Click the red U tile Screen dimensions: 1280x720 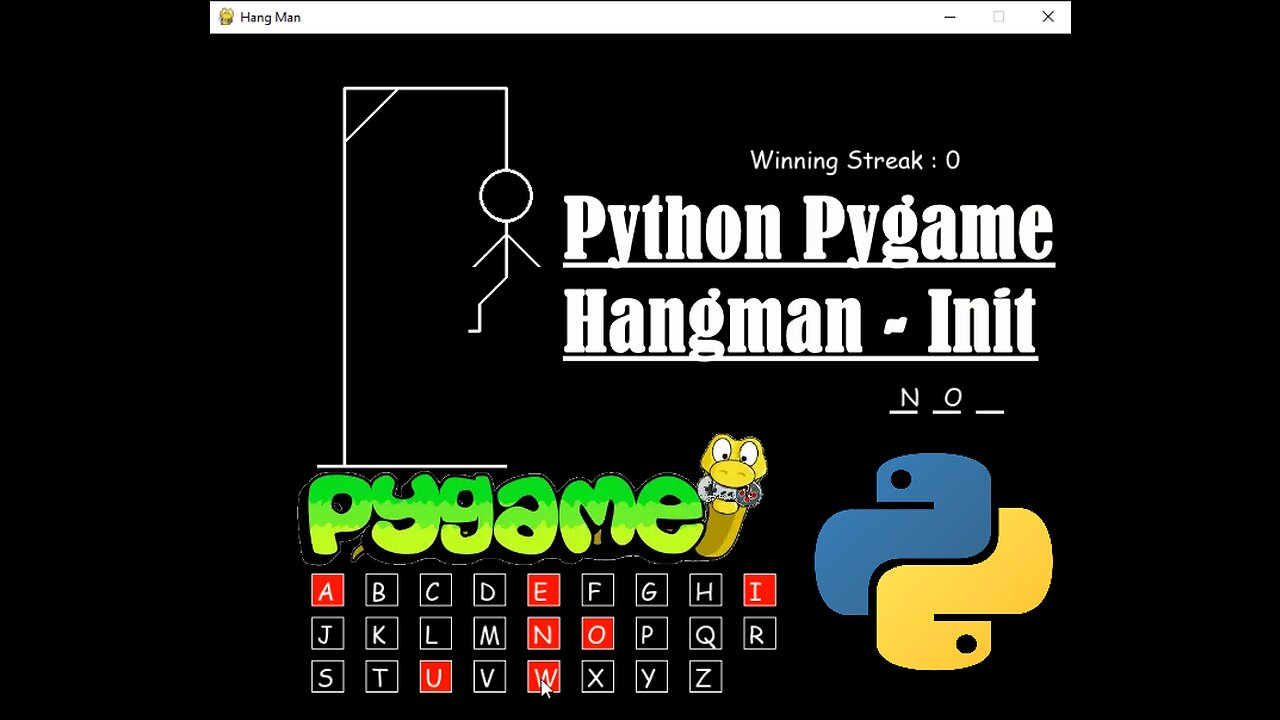click(x=435, y=677)
